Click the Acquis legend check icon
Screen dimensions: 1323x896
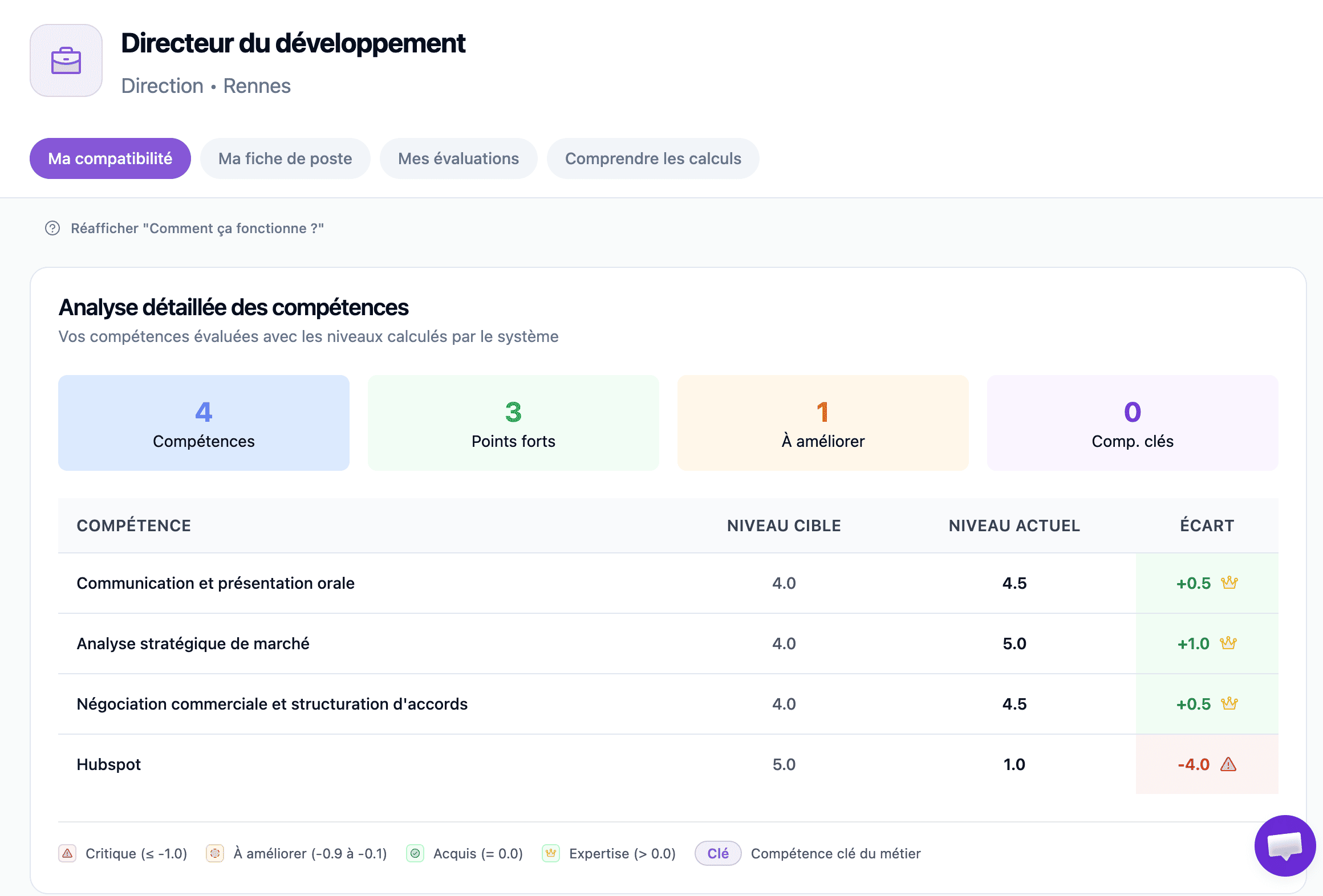click(x=415, y=853)
